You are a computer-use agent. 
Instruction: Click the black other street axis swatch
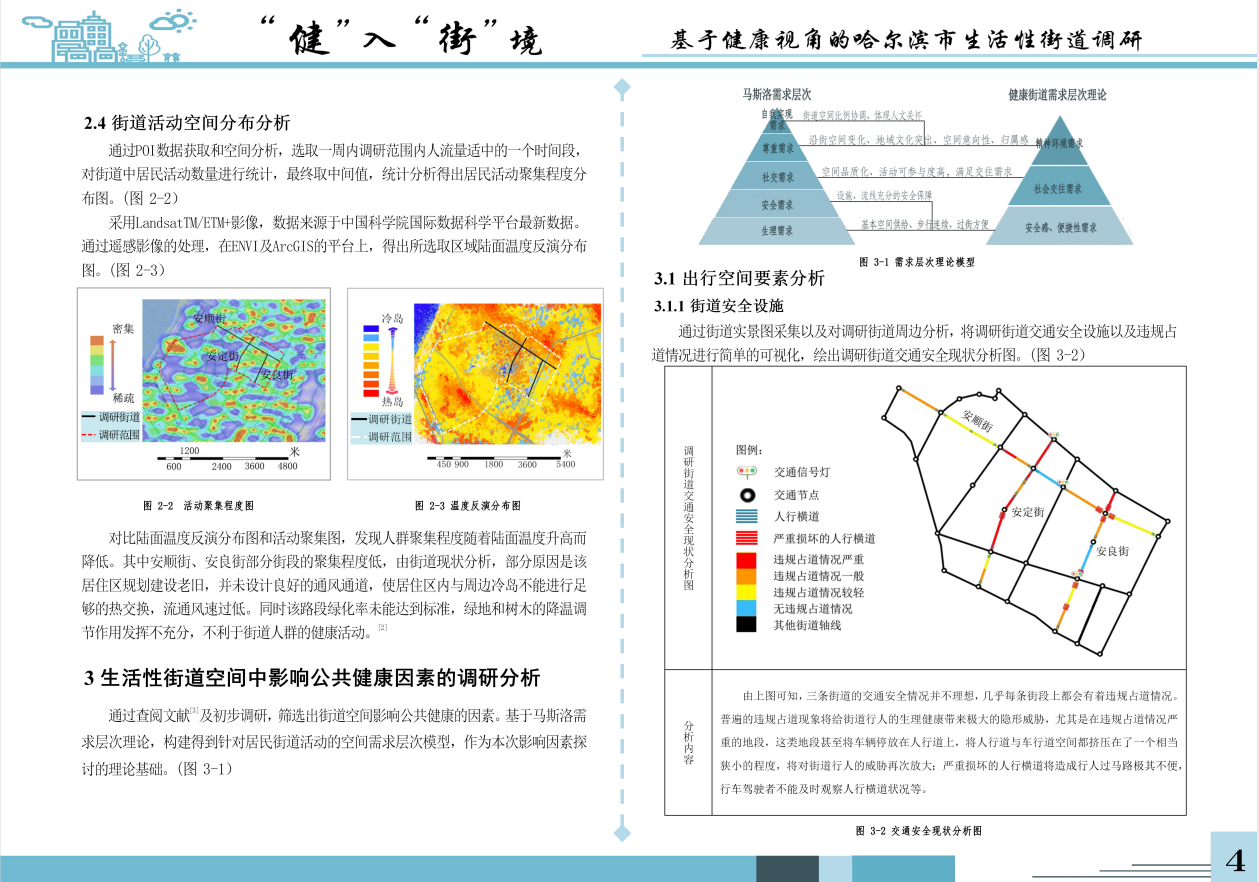pos(746,625)
